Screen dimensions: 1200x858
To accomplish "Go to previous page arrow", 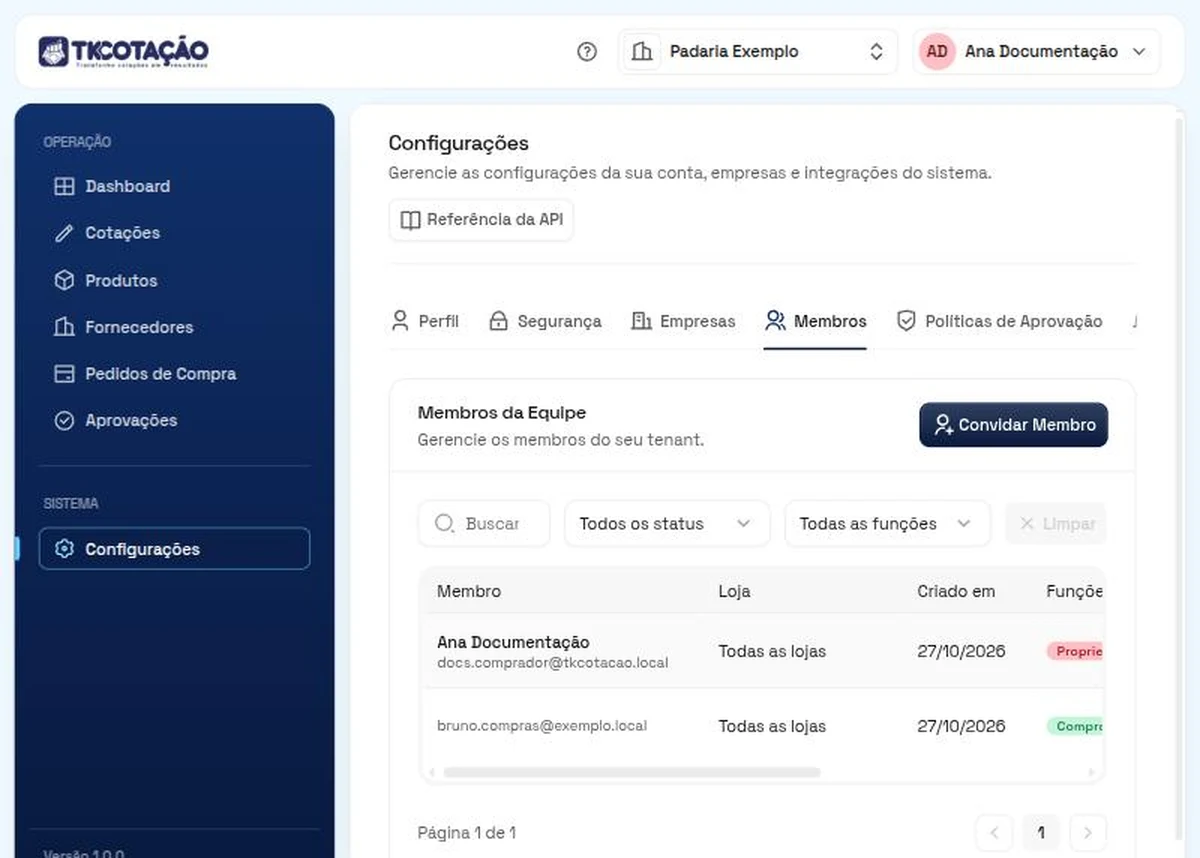I will 994,832.
